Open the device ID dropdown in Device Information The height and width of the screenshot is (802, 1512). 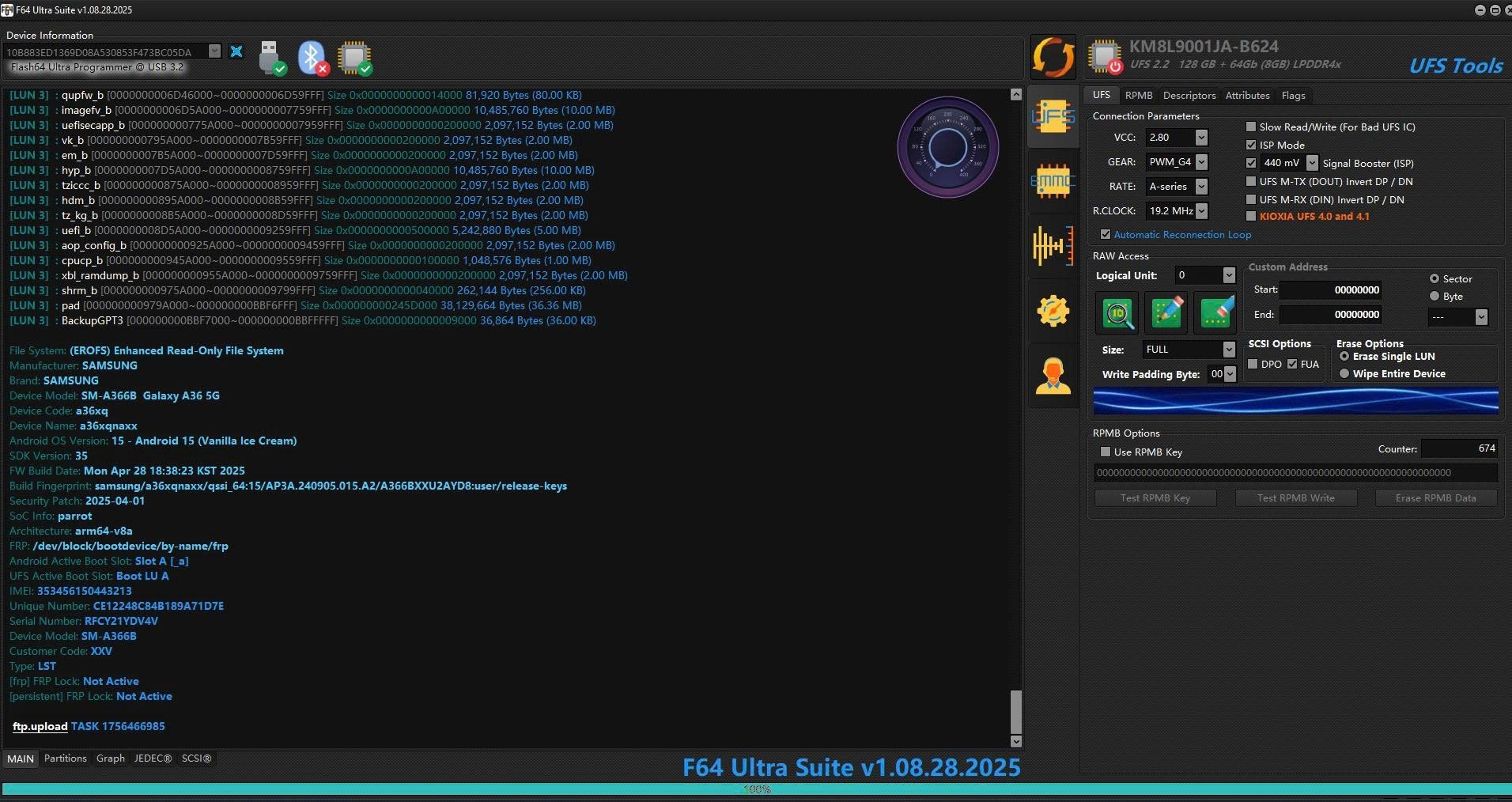(x=214, y=51)
